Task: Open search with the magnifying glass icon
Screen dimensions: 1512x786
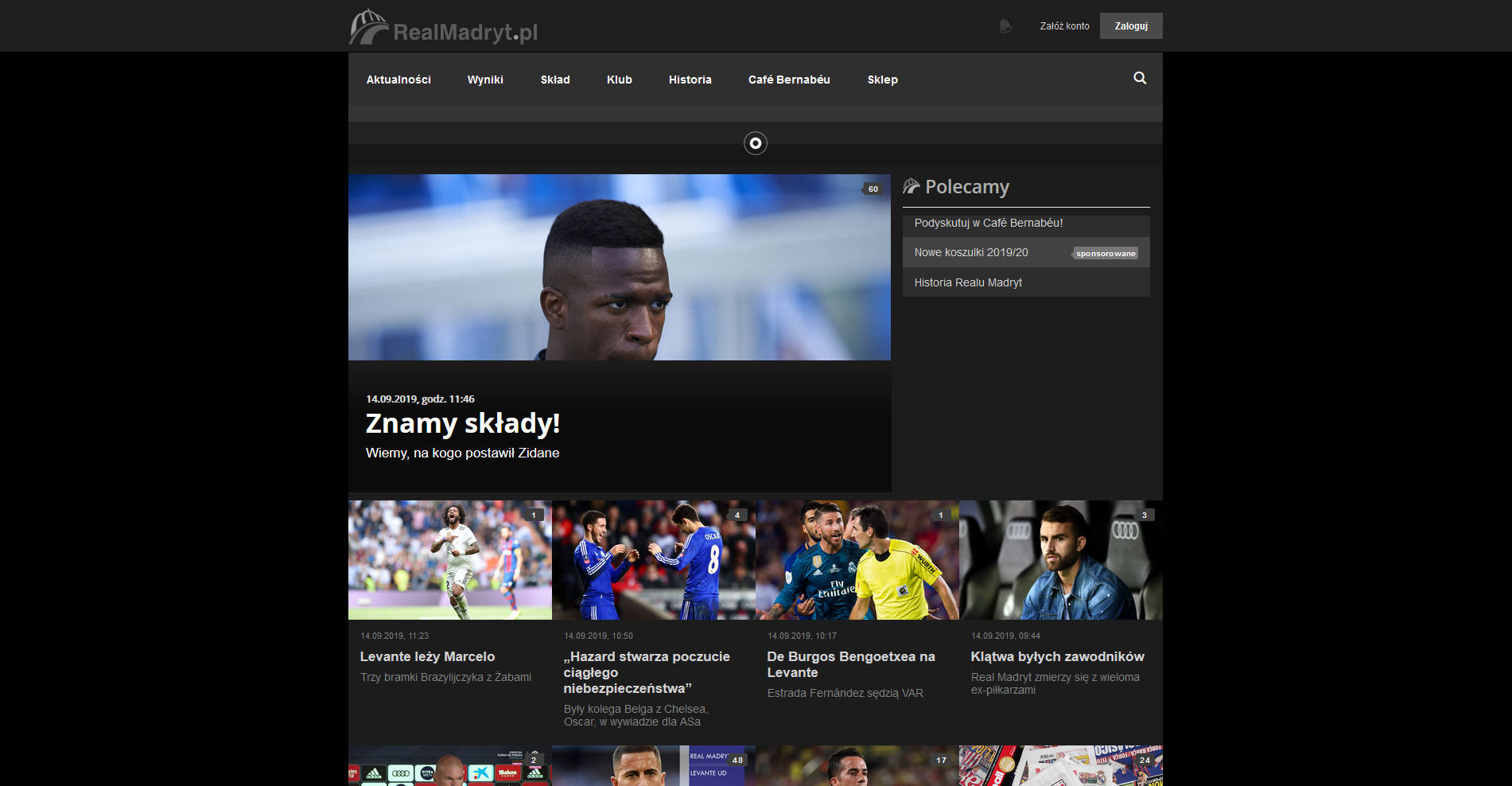Action: pyautogui.click(x=1140, y=78)
